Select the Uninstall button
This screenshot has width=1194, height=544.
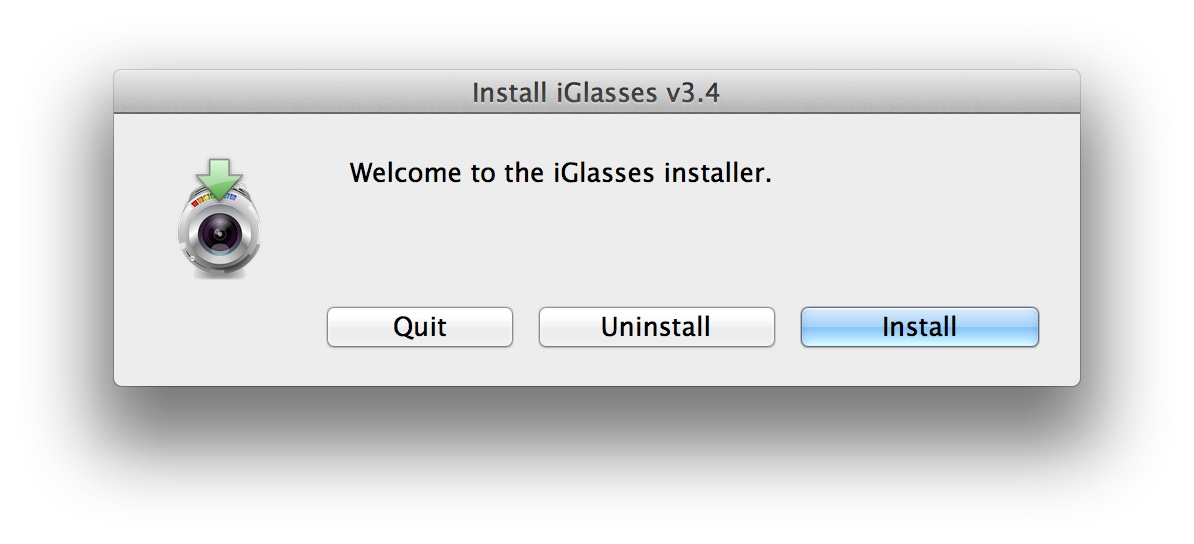pyautogui.click(x=656, y=327)
